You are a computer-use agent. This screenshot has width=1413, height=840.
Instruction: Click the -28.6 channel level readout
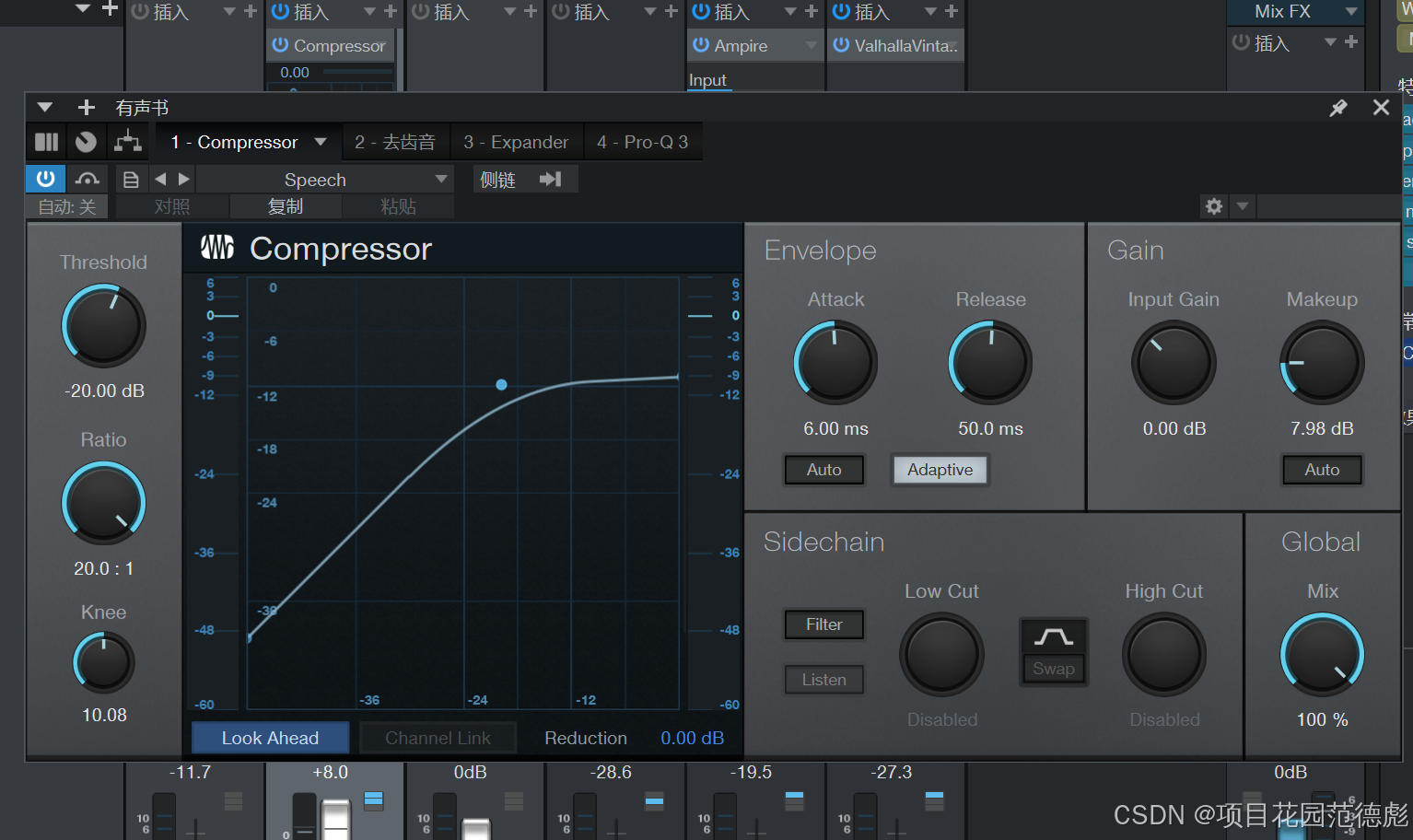point(612,772)
